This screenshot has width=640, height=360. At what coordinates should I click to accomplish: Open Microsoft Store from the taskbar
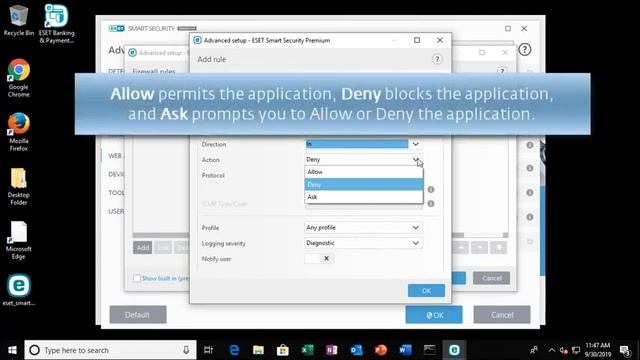click(282, 350)
